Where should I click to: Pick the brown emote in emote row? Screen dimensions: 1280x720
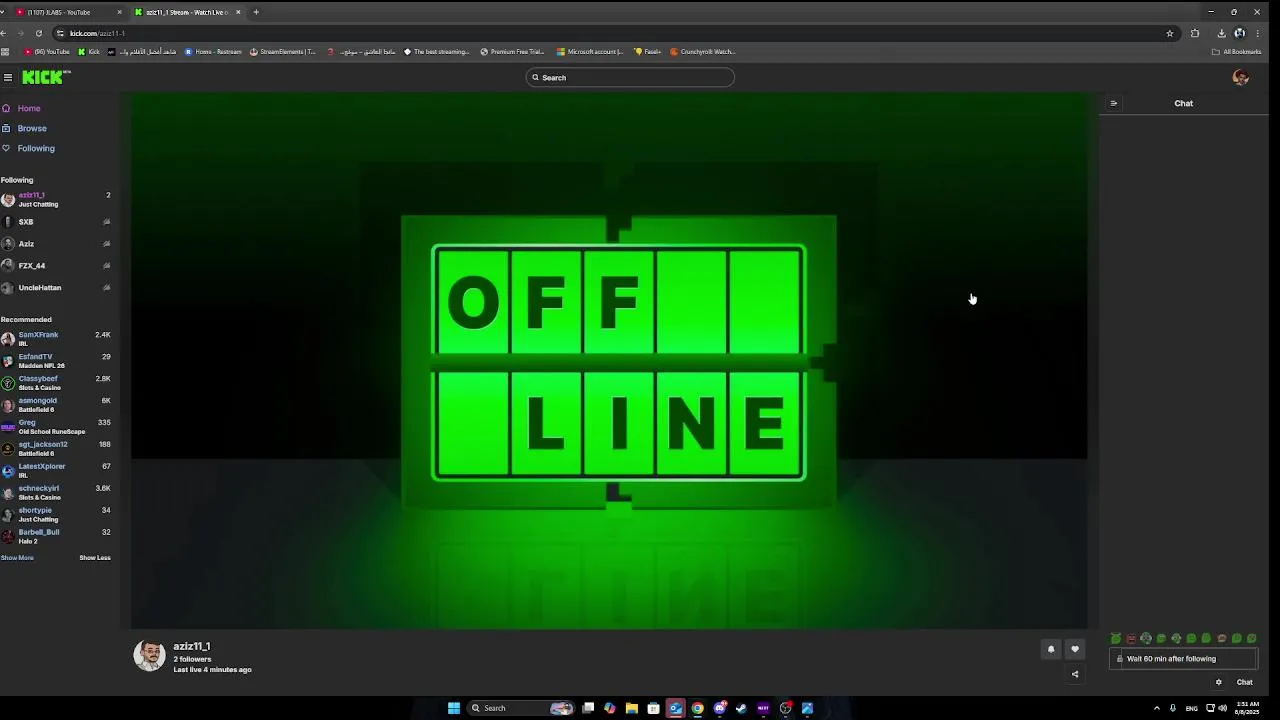(x=1221, y=638)
